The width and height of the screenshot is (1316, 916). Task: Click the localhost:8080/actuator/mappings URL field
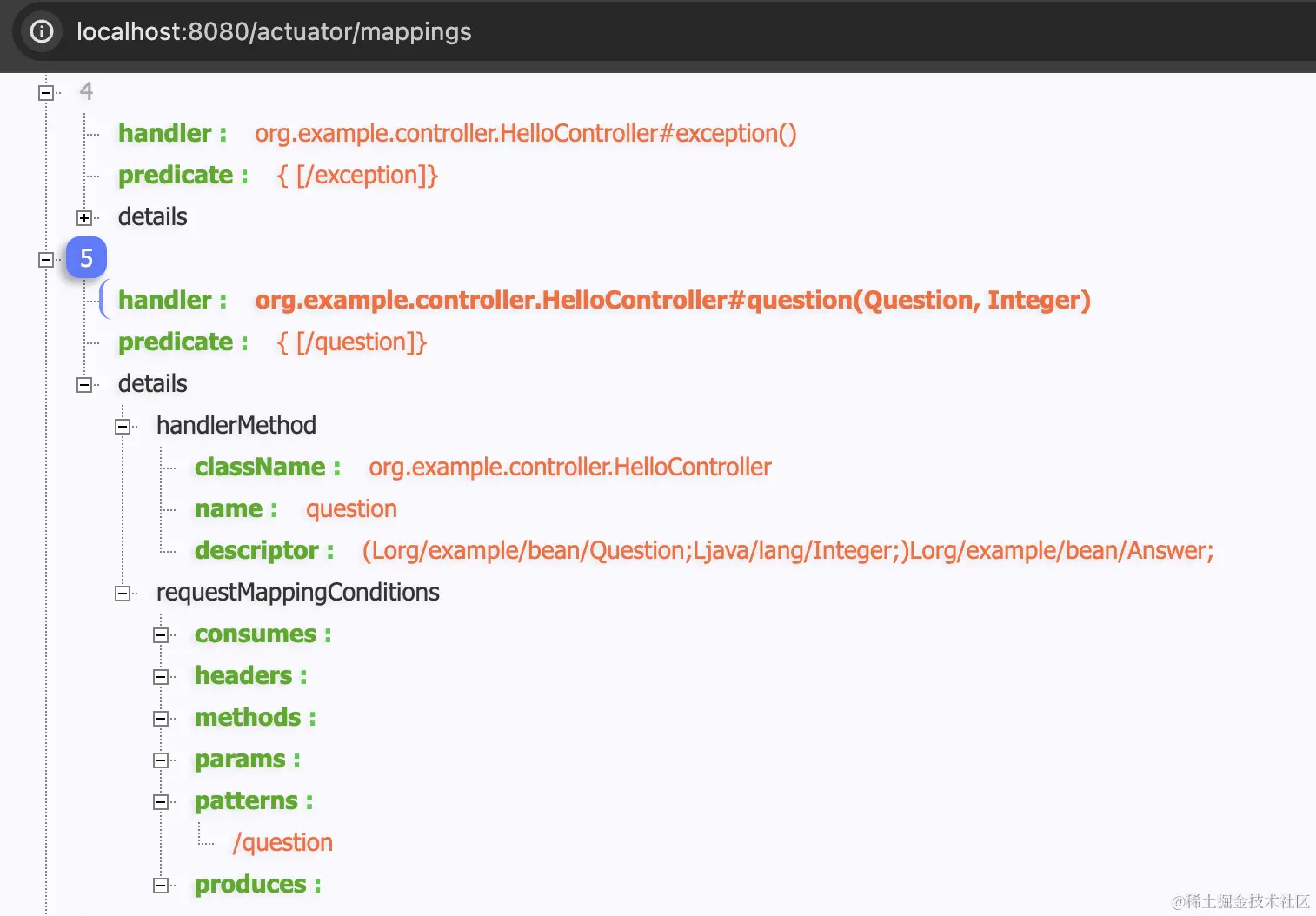point(274,31)
